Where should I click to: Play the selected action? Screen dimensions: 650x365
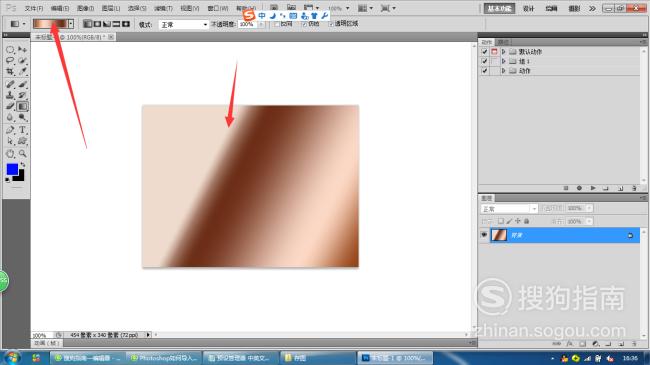(x=593, y=188)
